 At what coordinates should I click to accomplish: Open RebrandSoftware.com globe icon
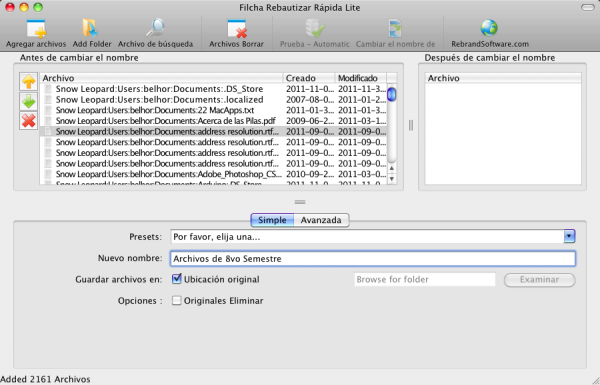click(x=489, y=28)
